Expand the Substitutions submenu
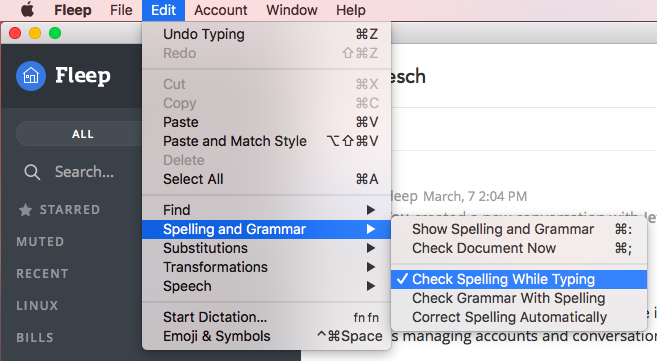Image resolution: width=657 pixels, height=361 pixels. click(x=266, y=248)
